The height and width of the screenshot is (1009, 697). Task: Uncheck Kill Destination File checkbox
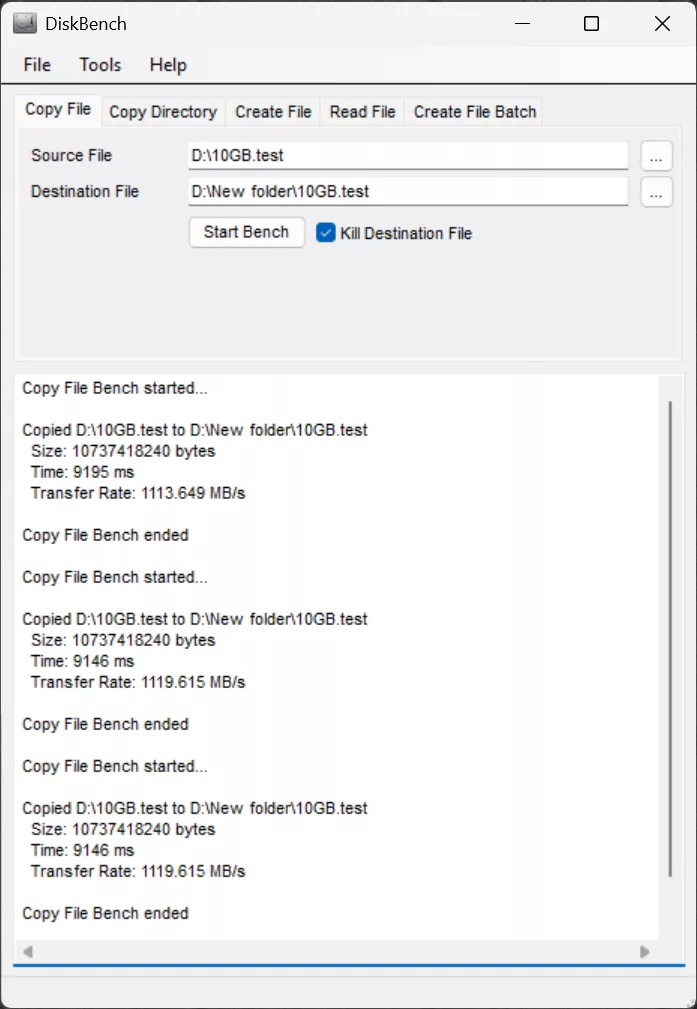pyautogui.click(x=326, y=233)
